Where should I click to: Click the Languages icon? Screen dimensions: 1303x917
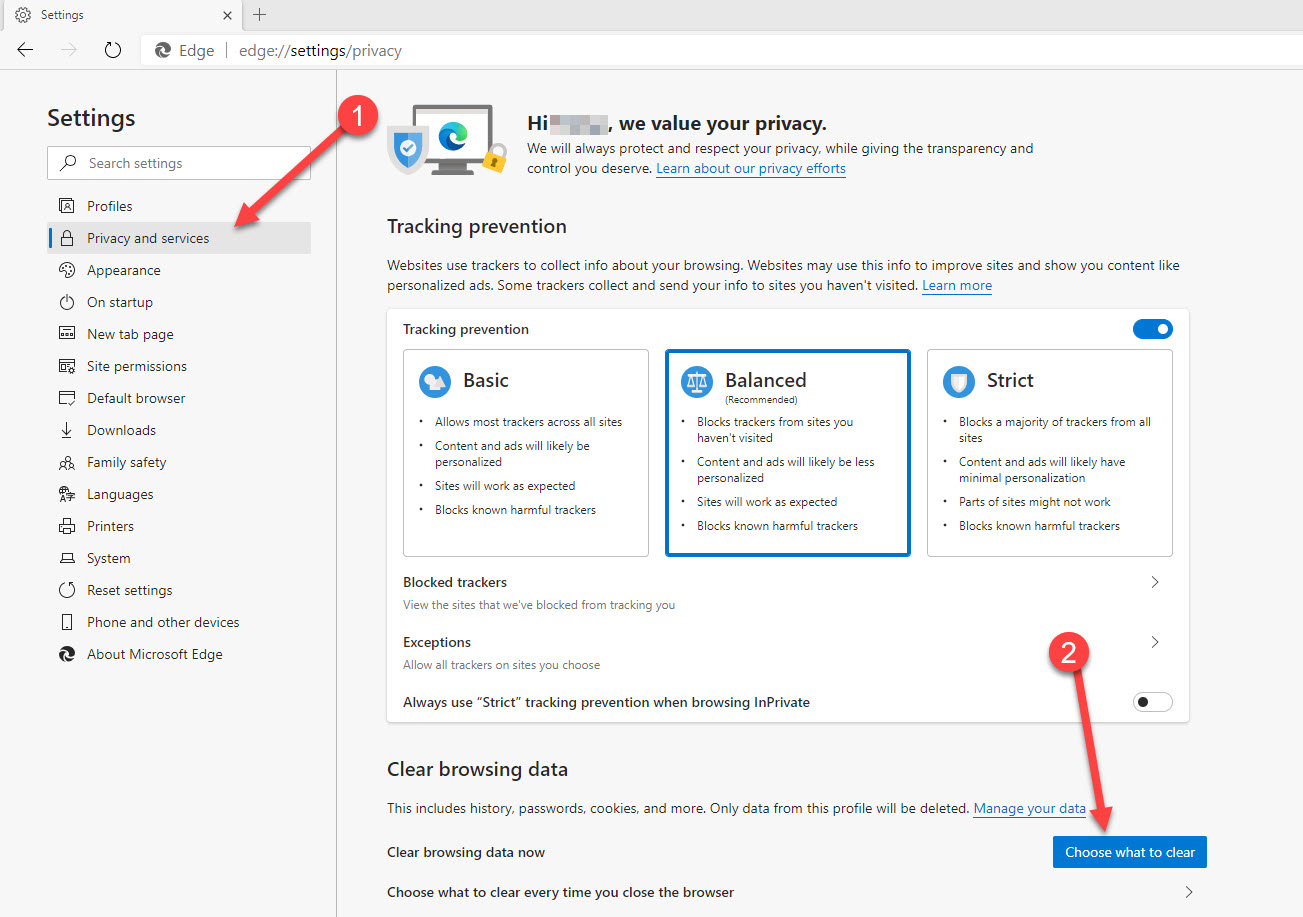coord(67,494)
